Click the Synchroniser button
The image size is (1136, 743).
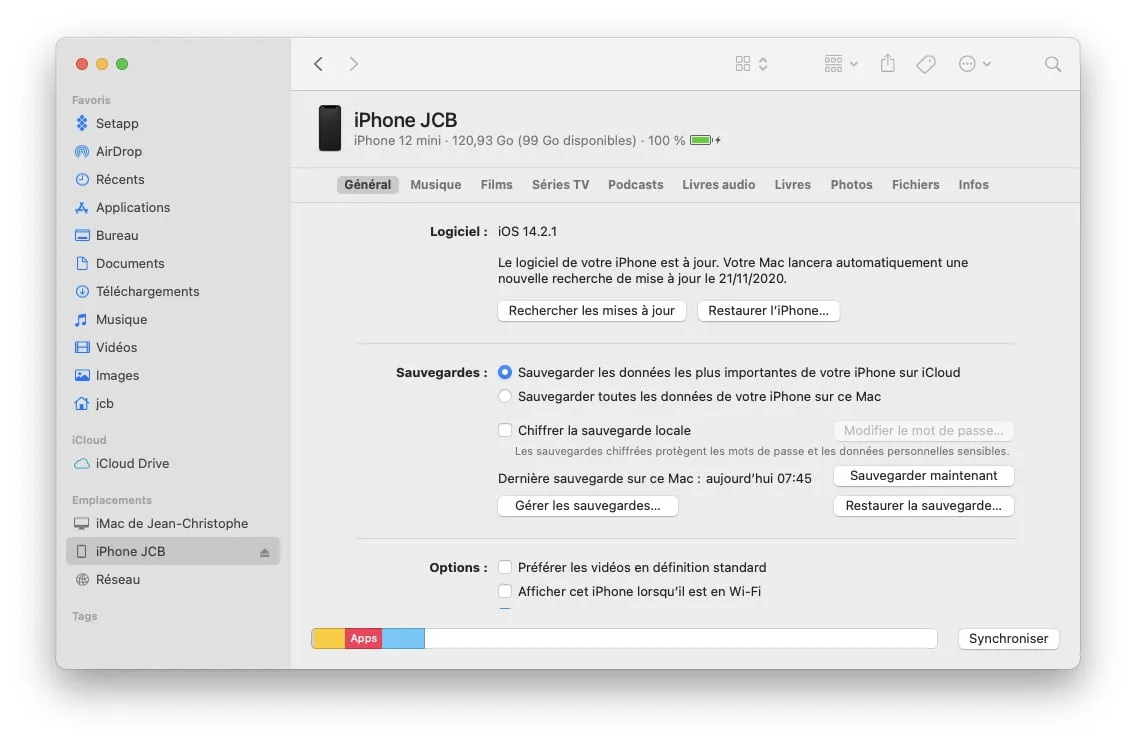(1008, 639)
